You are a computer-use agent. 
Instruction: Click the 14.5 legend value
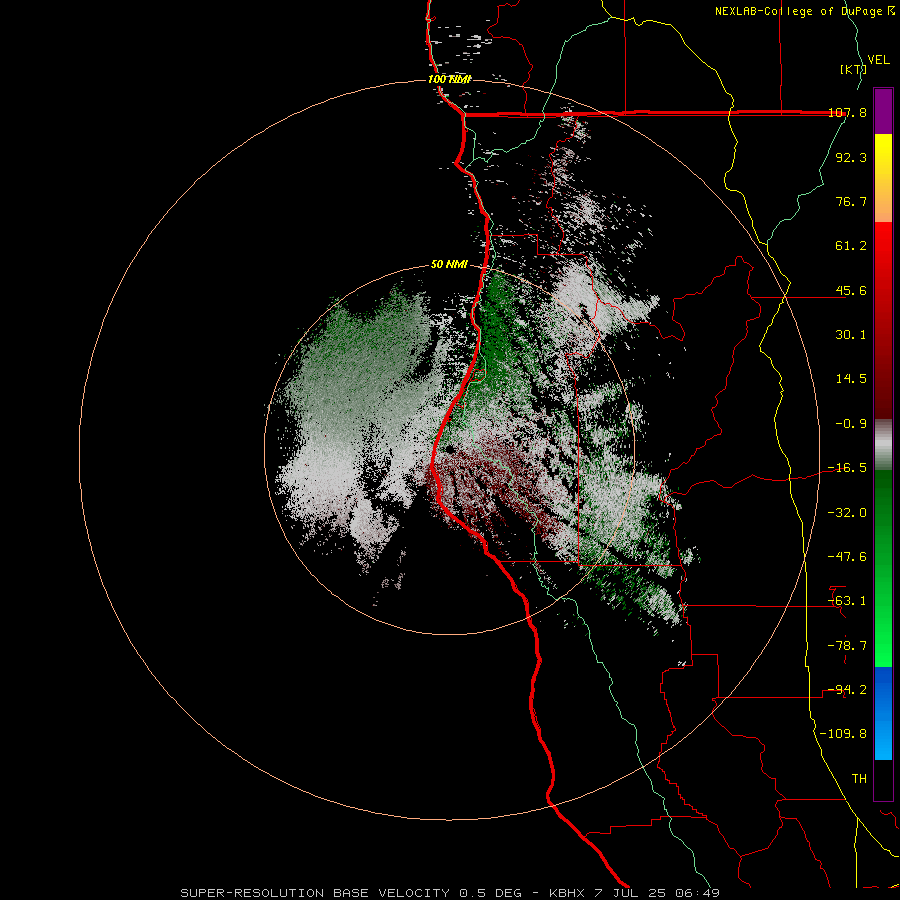click(x=851, y=379)
